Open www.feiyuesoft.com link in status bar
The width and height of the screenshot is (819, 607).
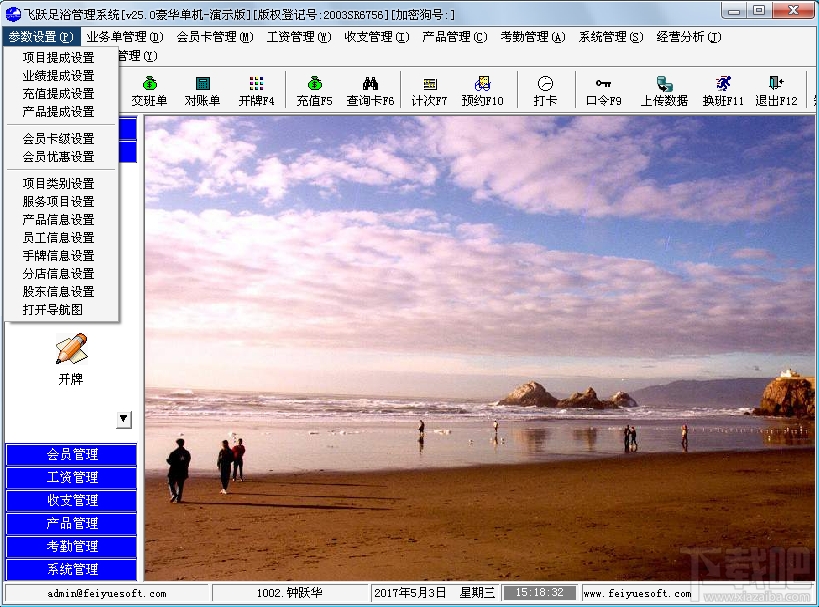637,593
